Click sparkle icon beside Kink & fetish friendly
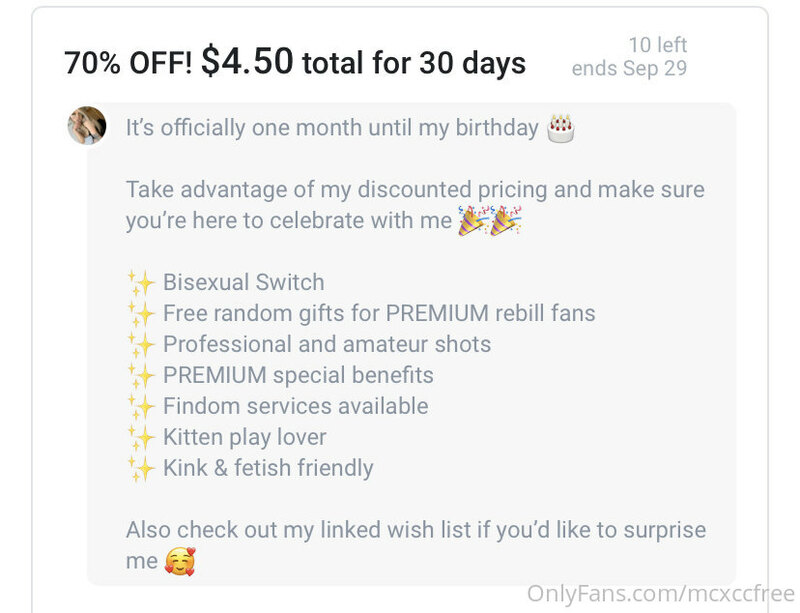 pos(141,469)
